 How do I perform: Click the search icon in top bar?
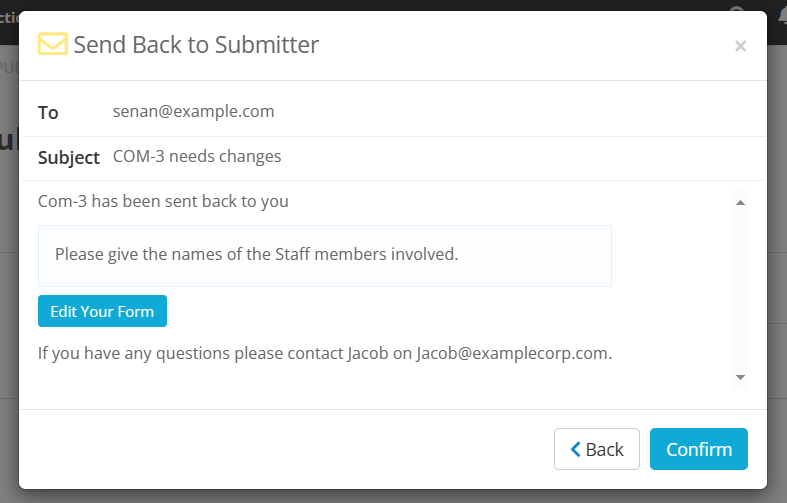click(737, 6)
